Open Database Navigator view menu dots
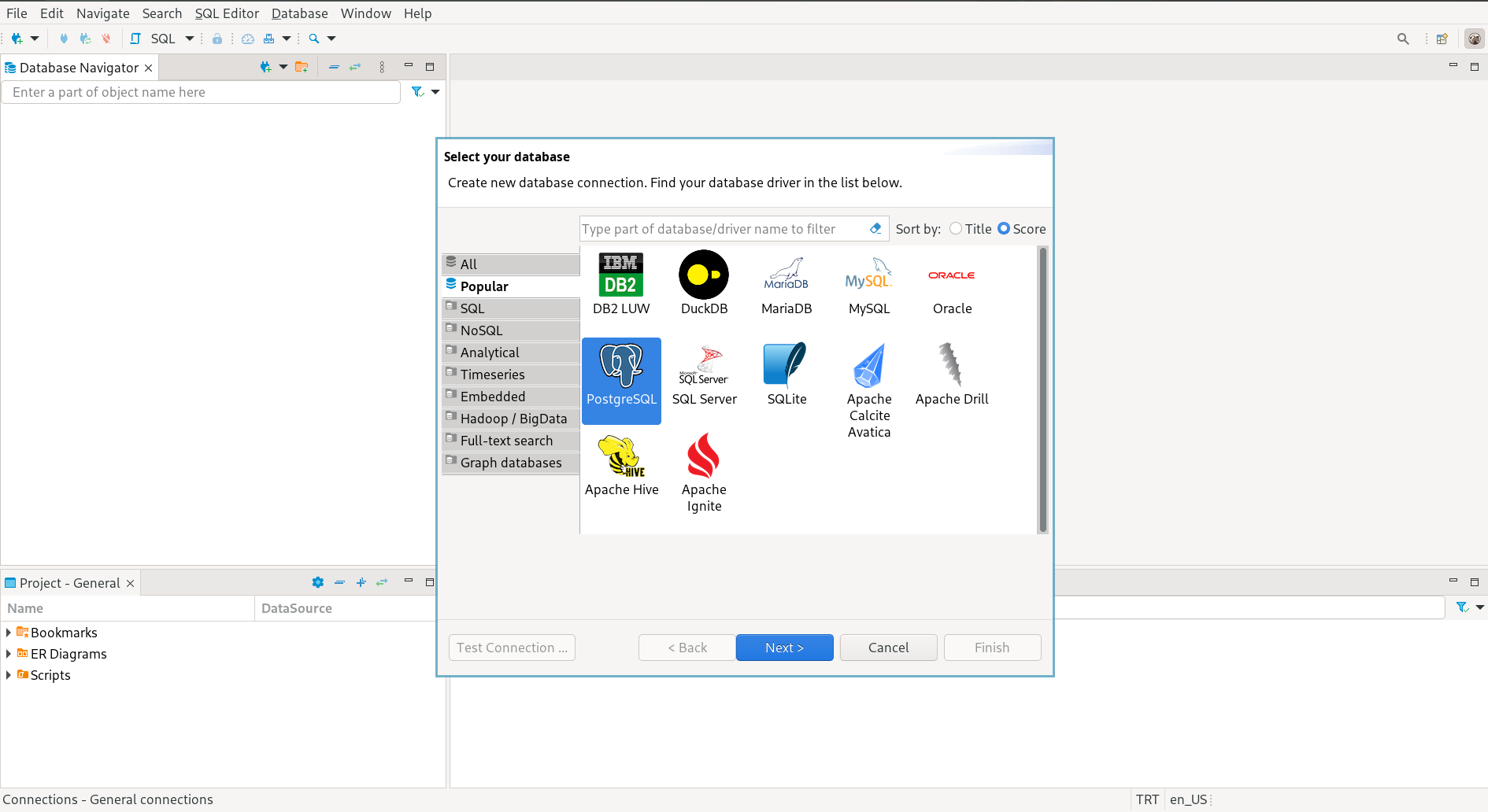The width and height of the screenshot is (1488, 812). (383, 67)
